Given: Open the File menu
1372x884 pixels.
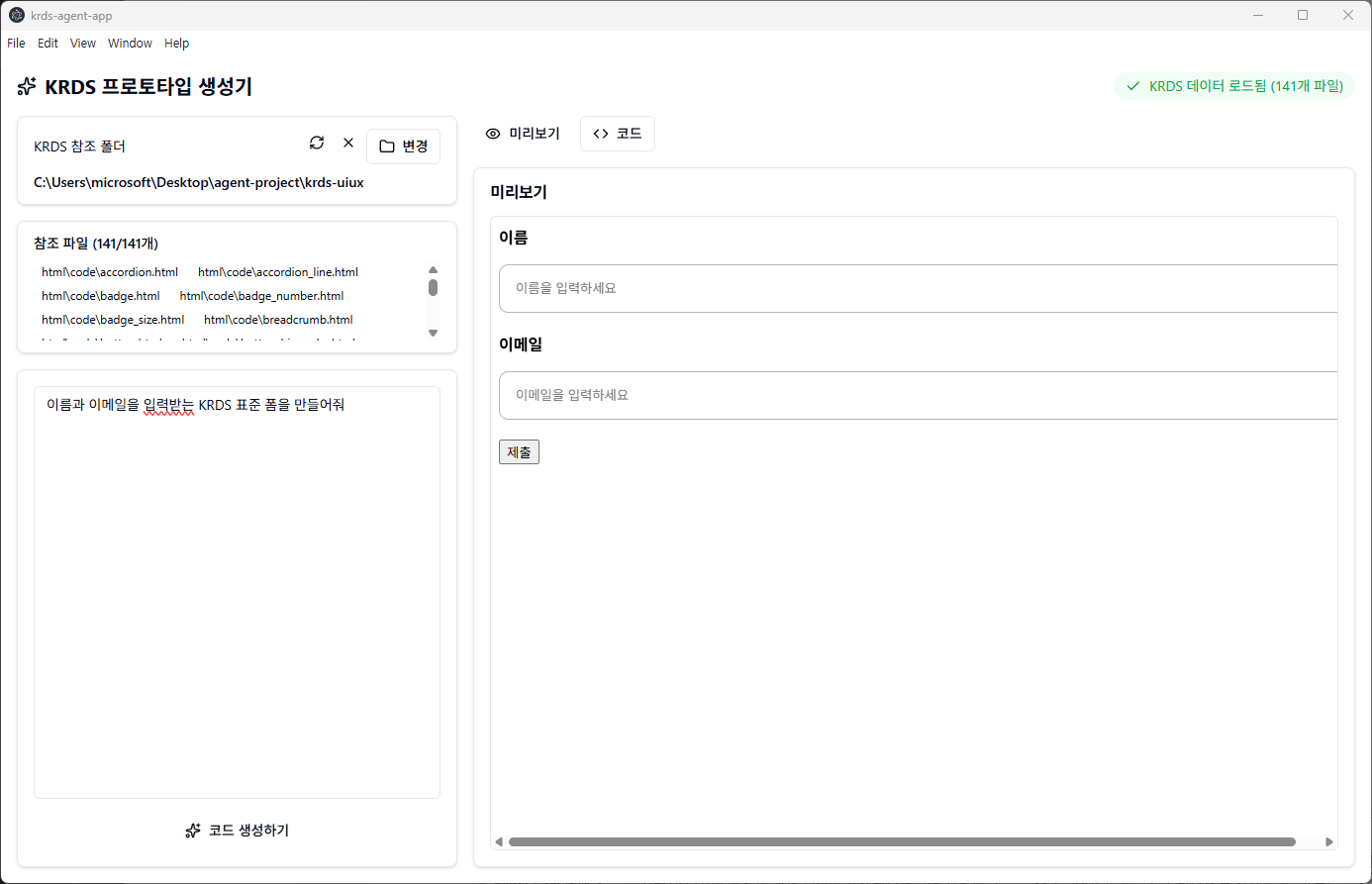Looking at the screenshot, I should (16, 44).
